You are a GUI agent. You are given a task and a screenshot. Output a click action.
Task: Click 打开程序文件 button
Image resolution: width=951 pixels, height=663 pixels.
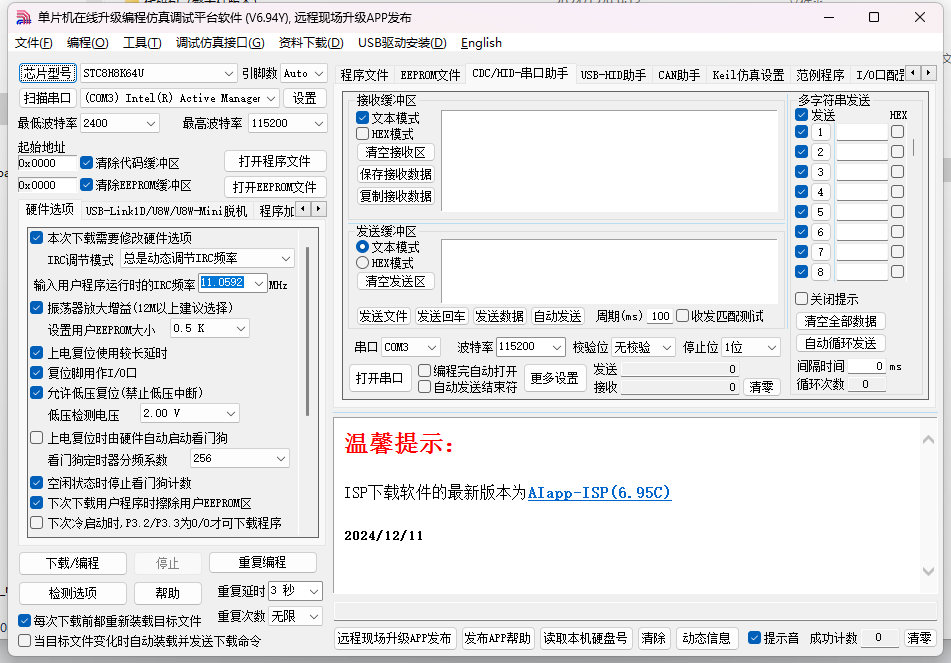click(275, 161)
